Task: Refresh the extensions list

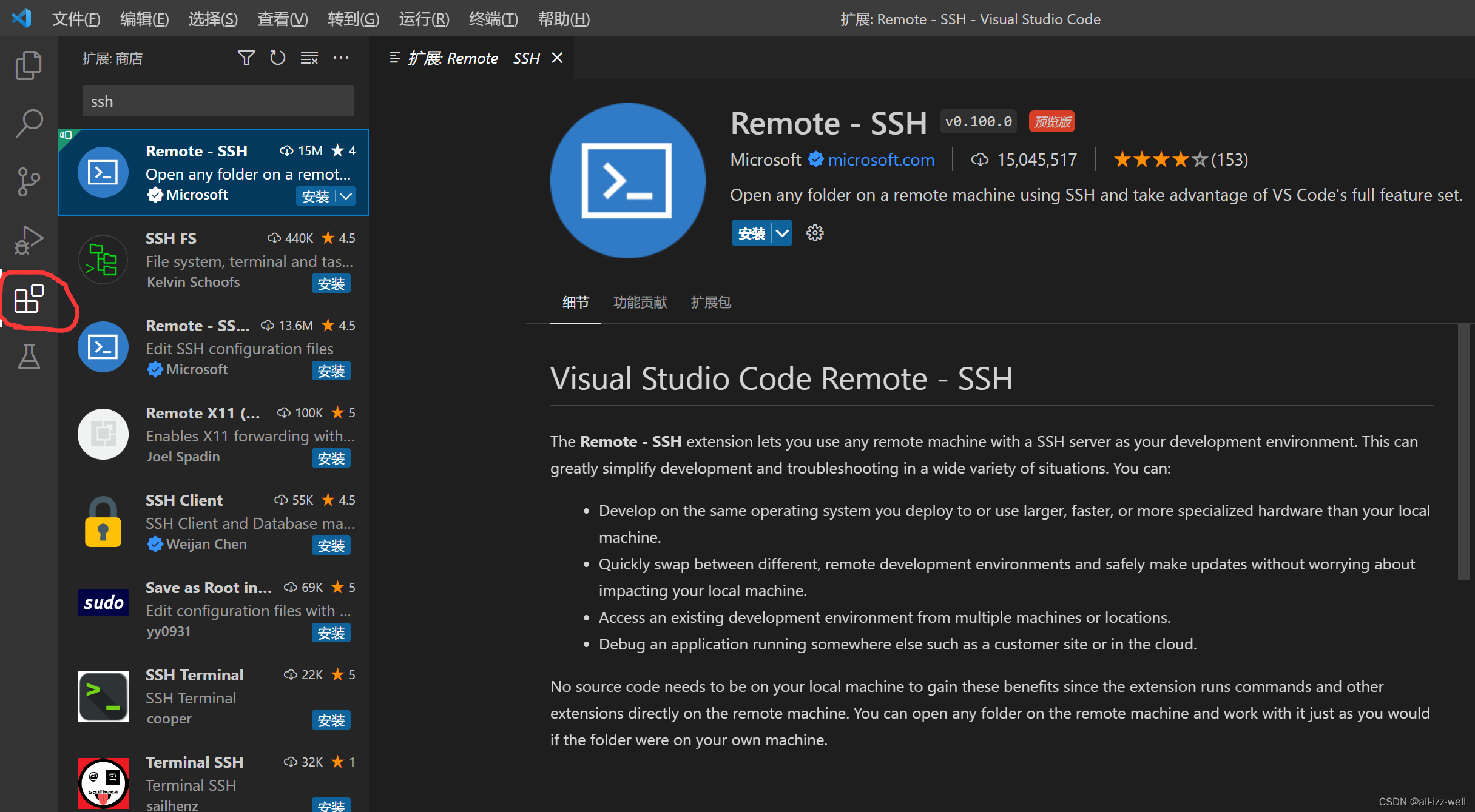Action: [277, 58]
